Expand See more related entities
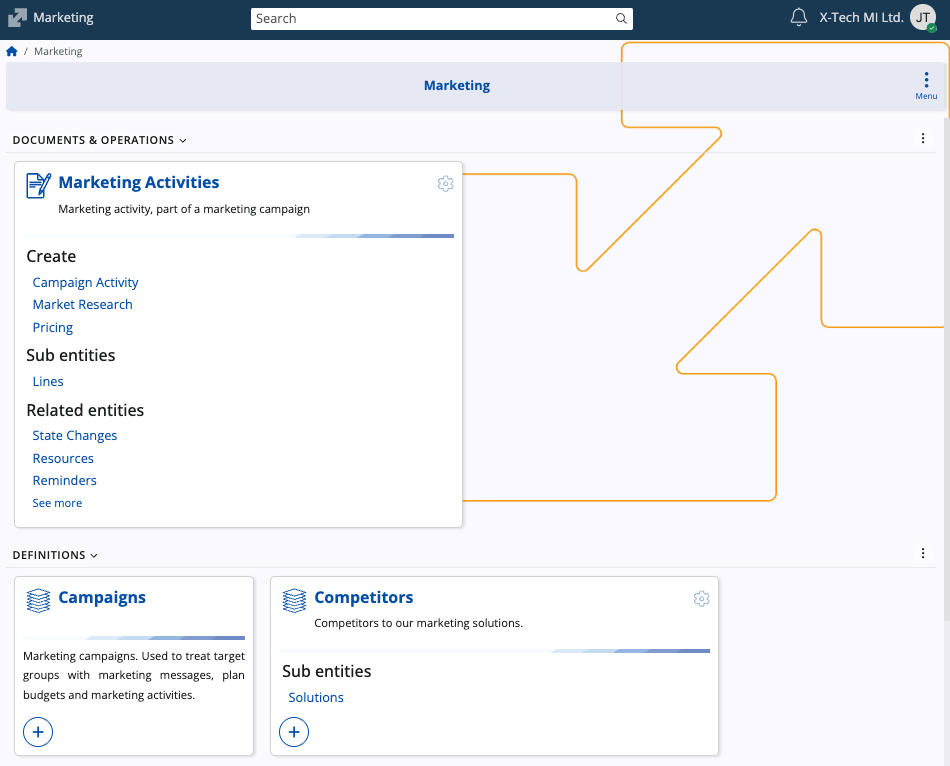950x766 pixels. tap(57, 503)
